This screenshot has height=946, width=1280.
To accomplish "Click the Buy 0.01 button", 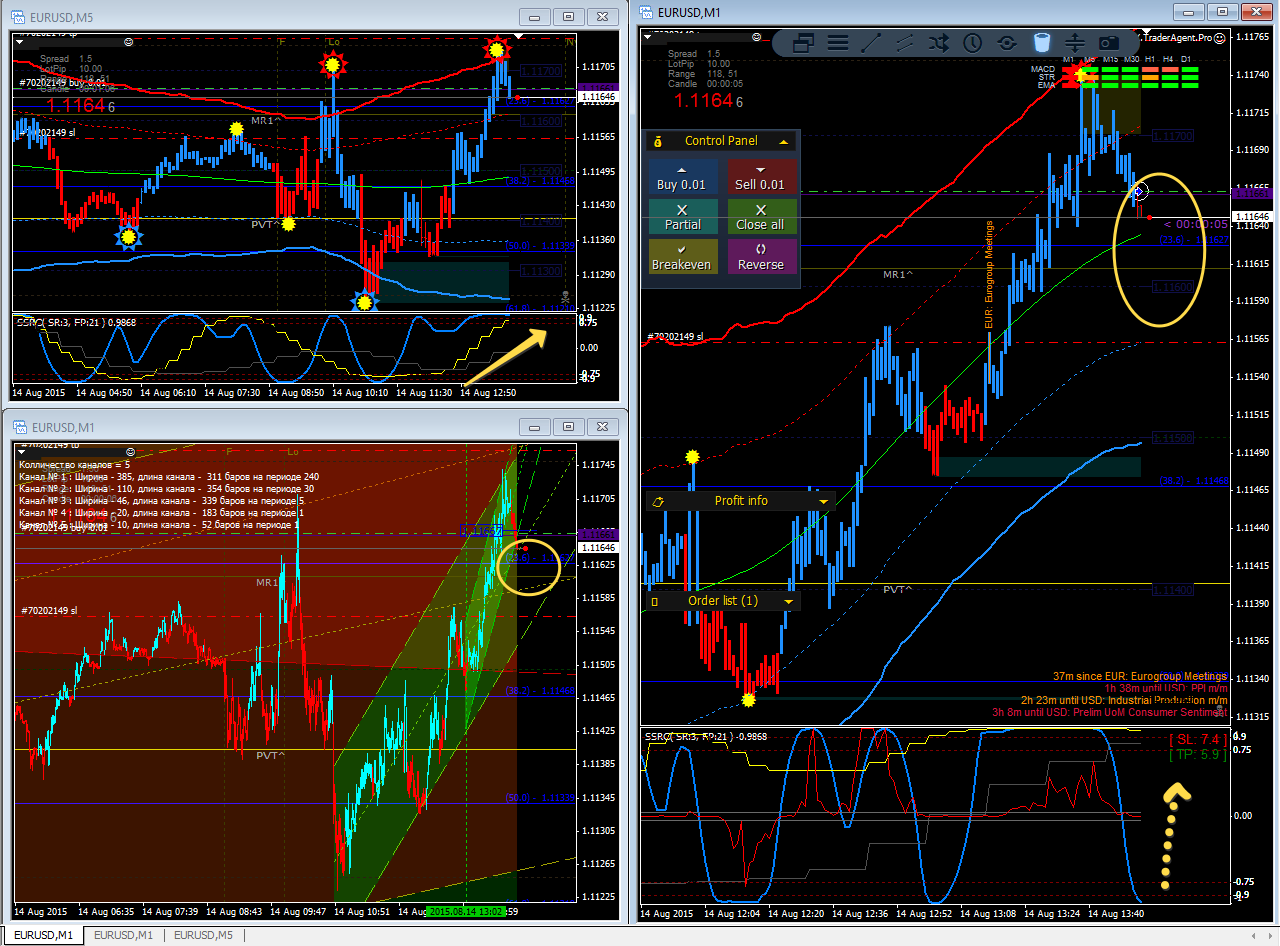I will [x=681, y=177].
